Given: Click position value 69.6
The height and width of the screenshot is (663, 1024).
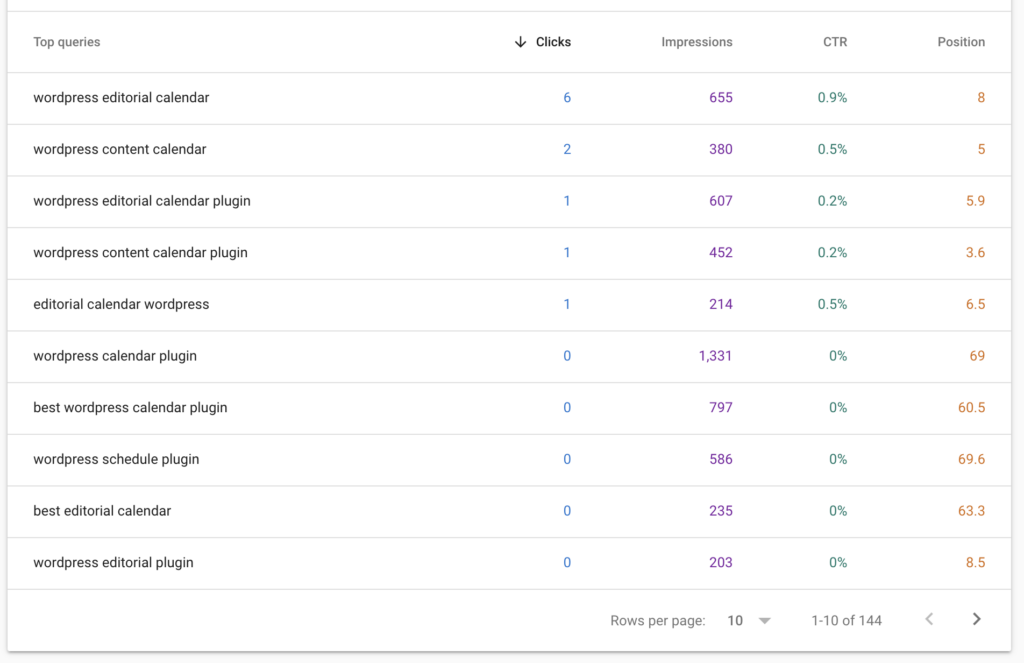Looking at the screenshot, I should click(972, 459).
